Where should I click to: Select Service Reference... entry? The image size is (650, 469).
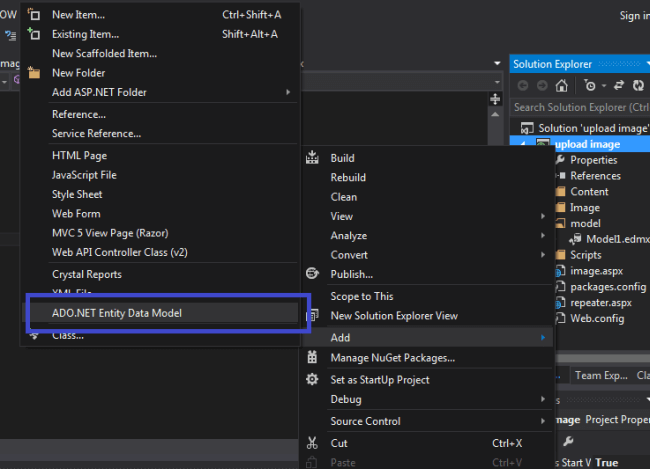tap(96, 134)
